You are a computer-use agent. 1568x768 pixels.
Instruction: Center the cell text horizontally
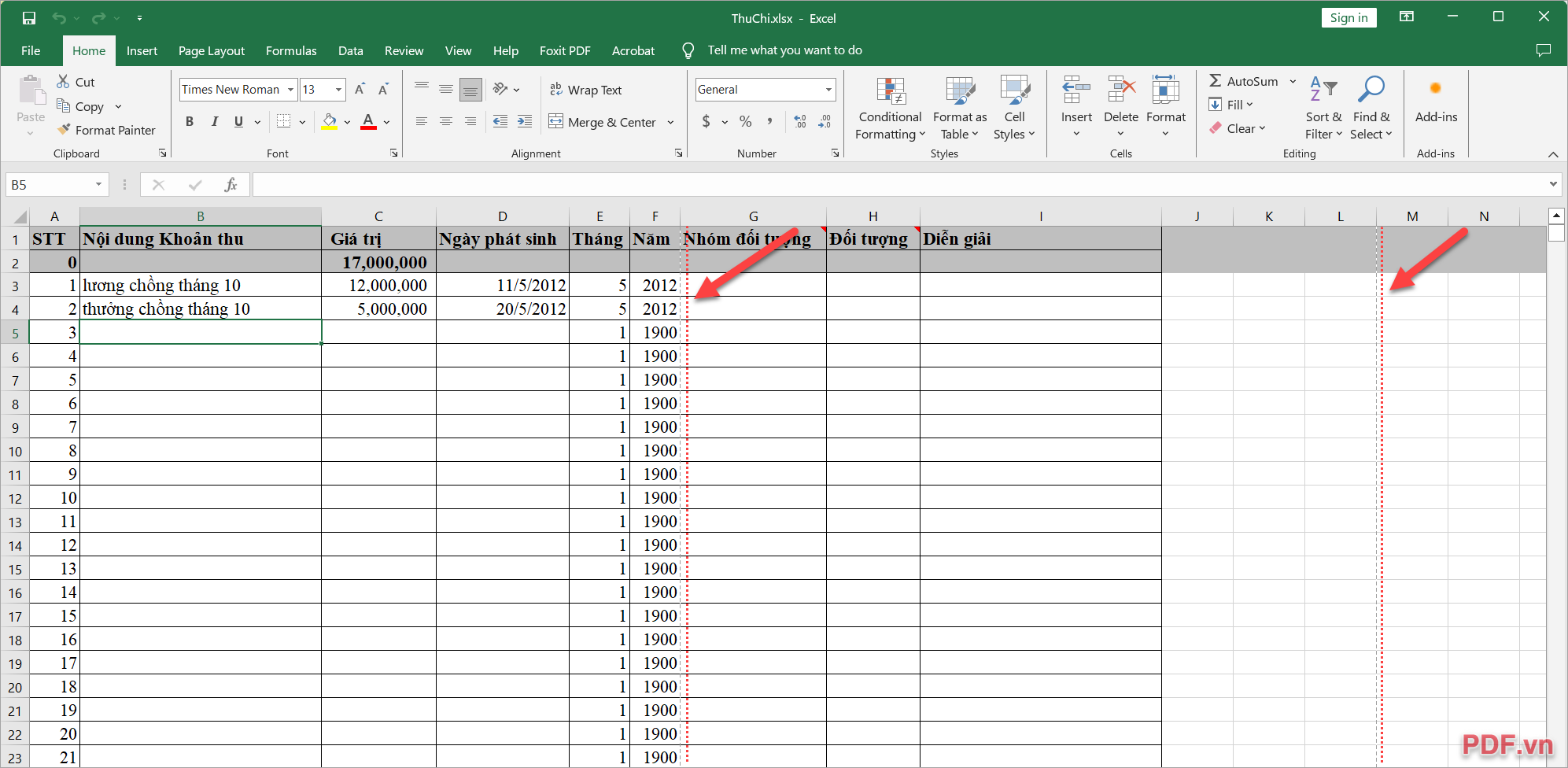(446, 121)
